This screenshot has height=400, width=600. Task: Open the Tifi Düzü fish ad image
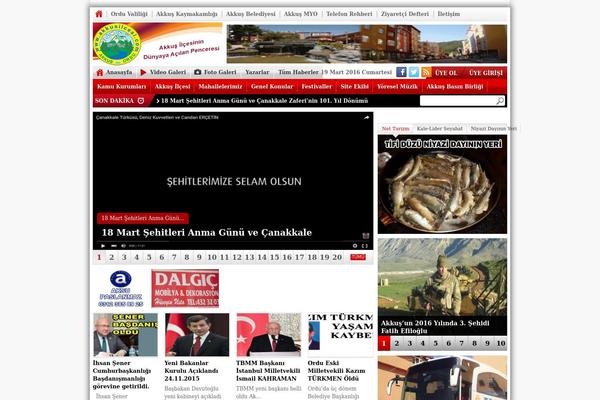click(x=442, y=184)
